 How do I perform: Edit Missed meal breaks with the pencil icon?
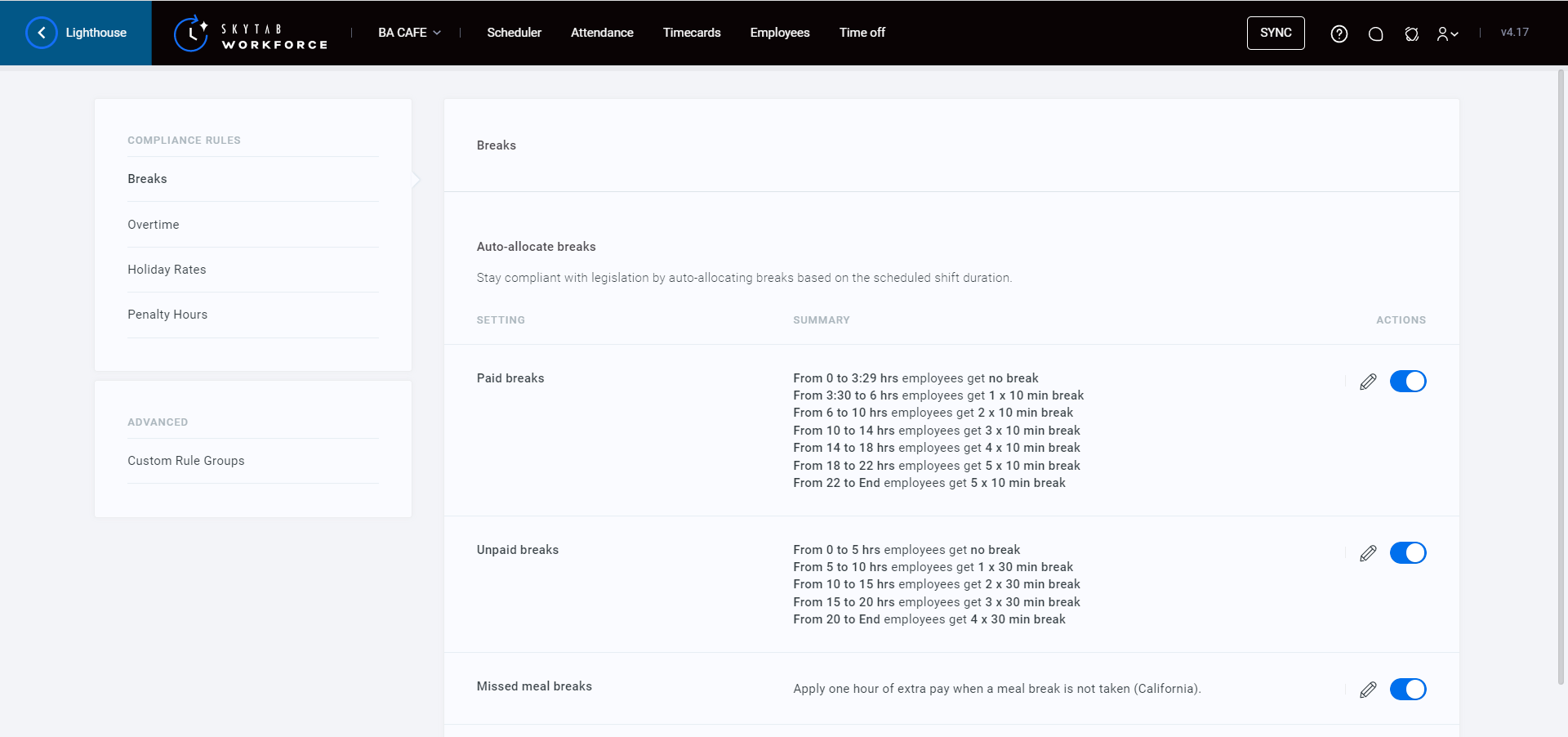1368,690
